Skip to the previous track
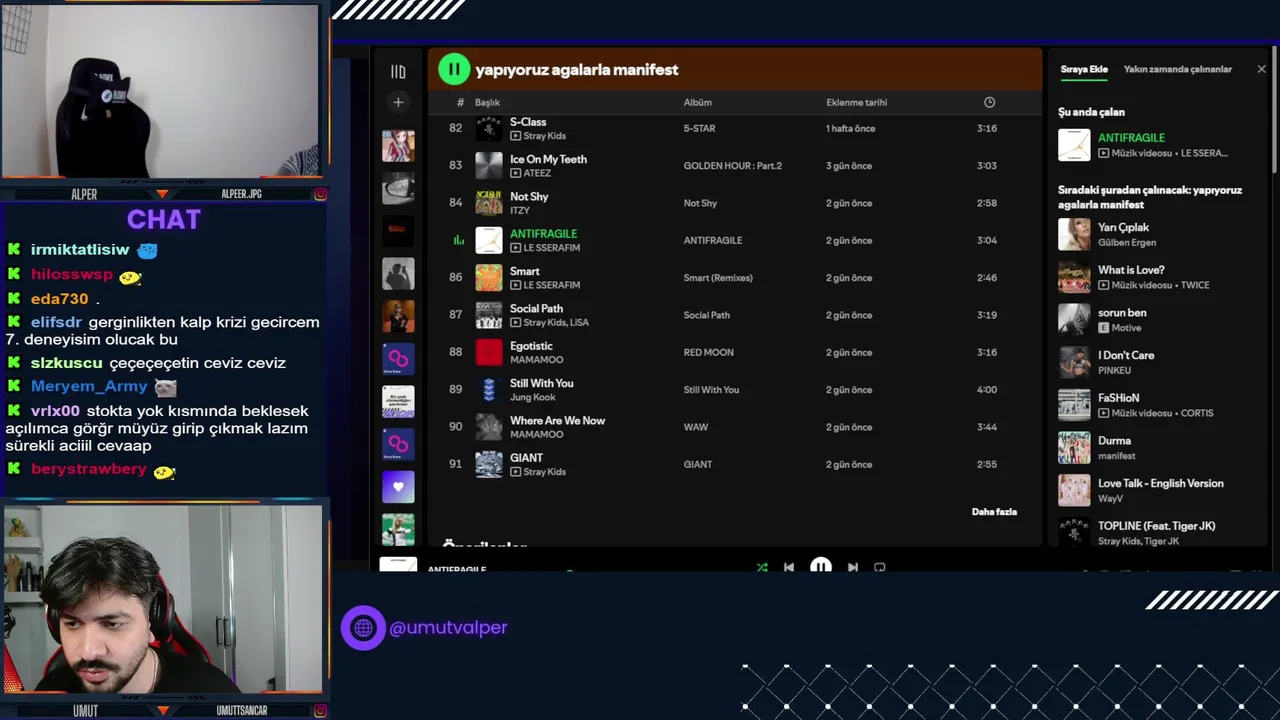This screenshot has width=1280, height=720. tap(789, 567)
